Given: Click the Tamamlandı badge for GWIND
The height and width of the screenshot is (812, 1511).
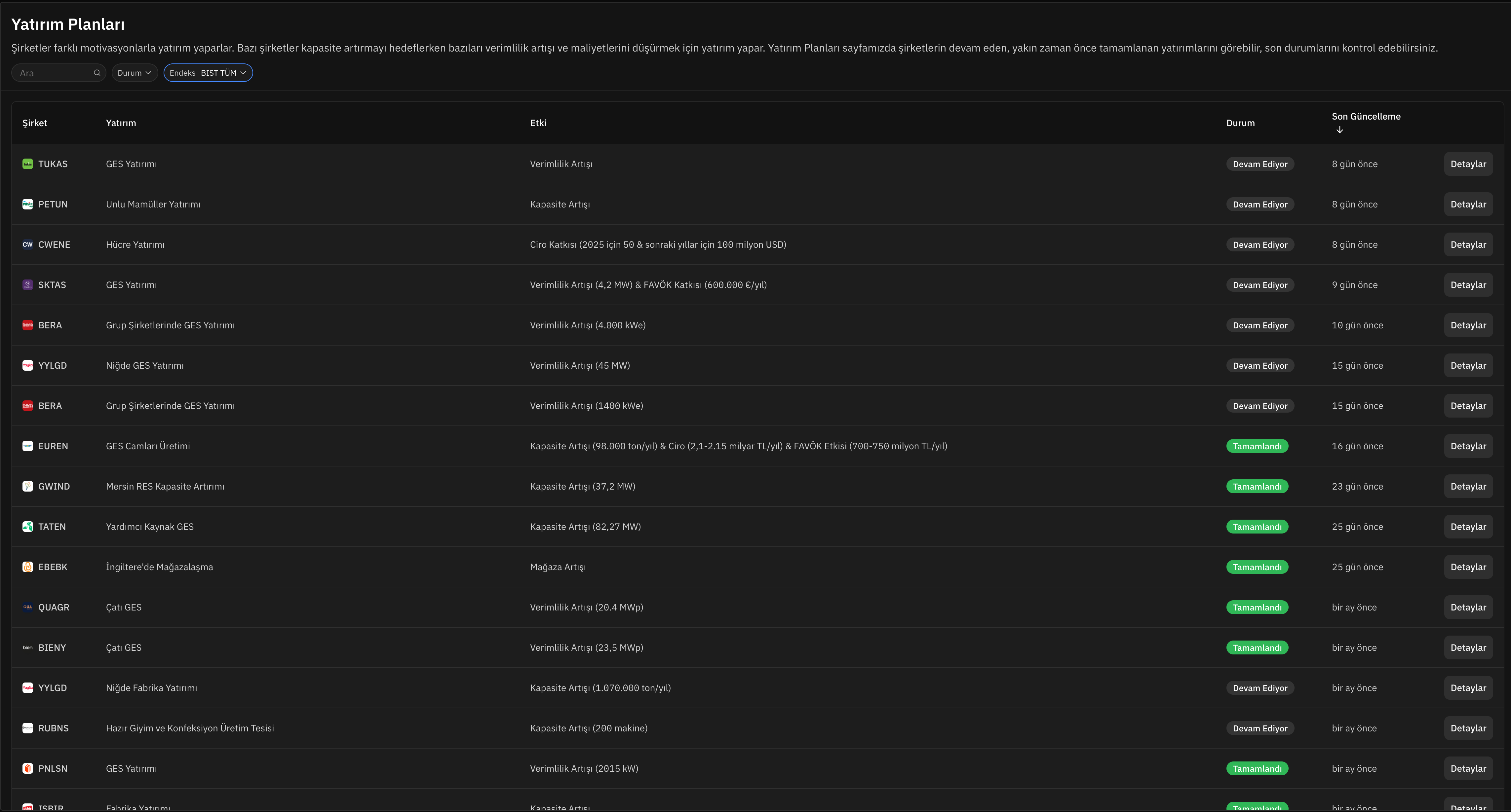Looking at the screenshot, I should pyautogui.click(x=1257, y=487).
